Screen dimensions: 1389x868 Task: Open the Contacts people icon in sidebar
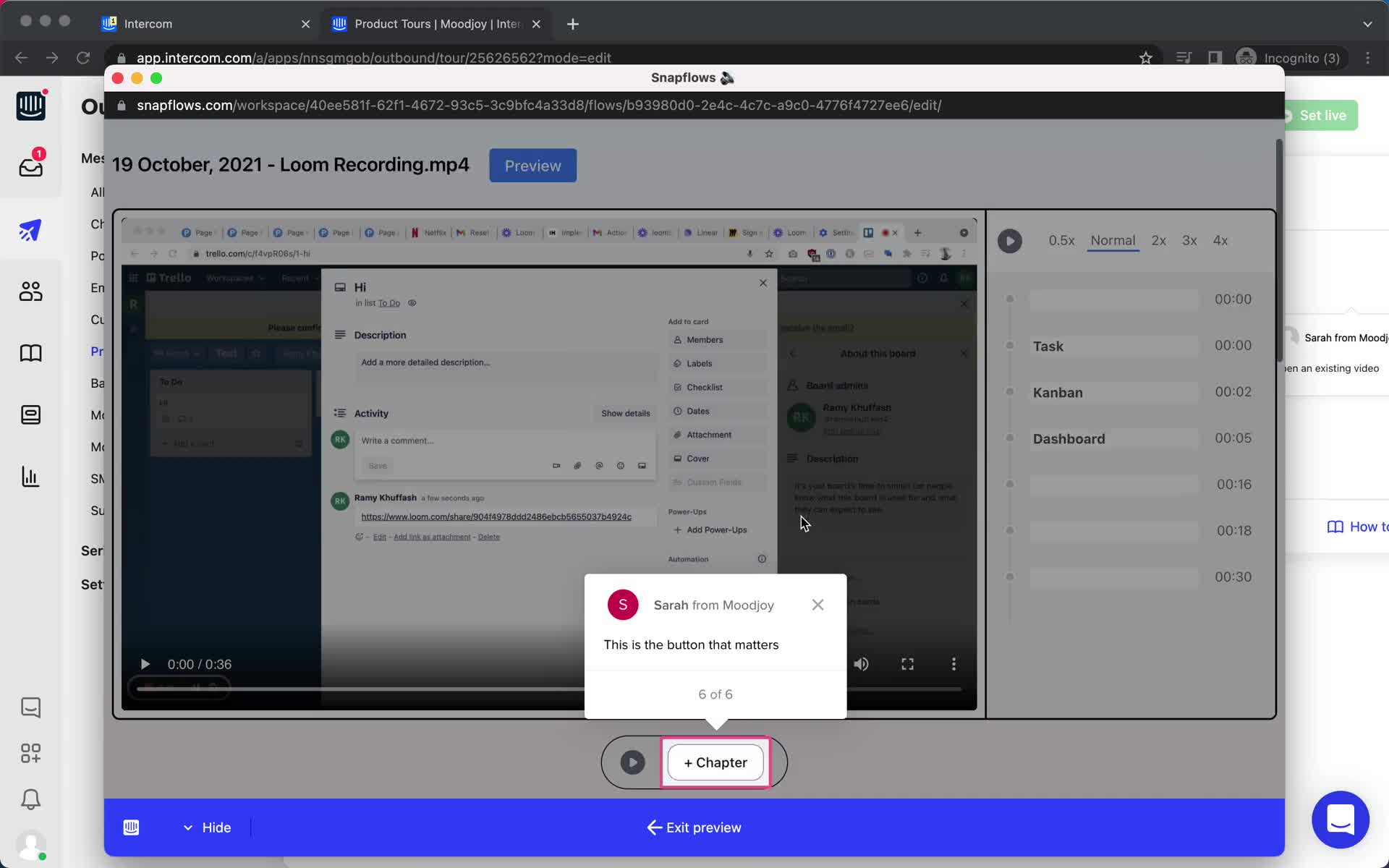click(x=30, y=292)
